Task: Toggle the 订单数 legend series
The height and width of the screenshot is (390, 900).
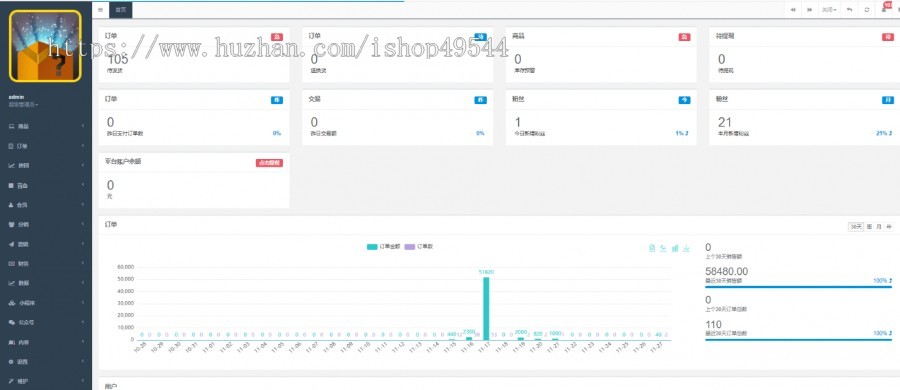Action: pos(419,246)
